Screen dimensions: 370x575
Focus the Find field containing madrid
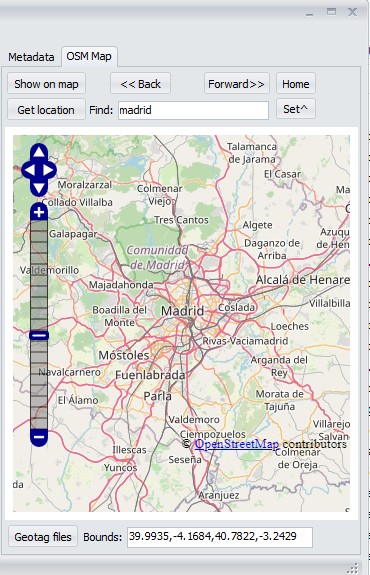(193, 110)
